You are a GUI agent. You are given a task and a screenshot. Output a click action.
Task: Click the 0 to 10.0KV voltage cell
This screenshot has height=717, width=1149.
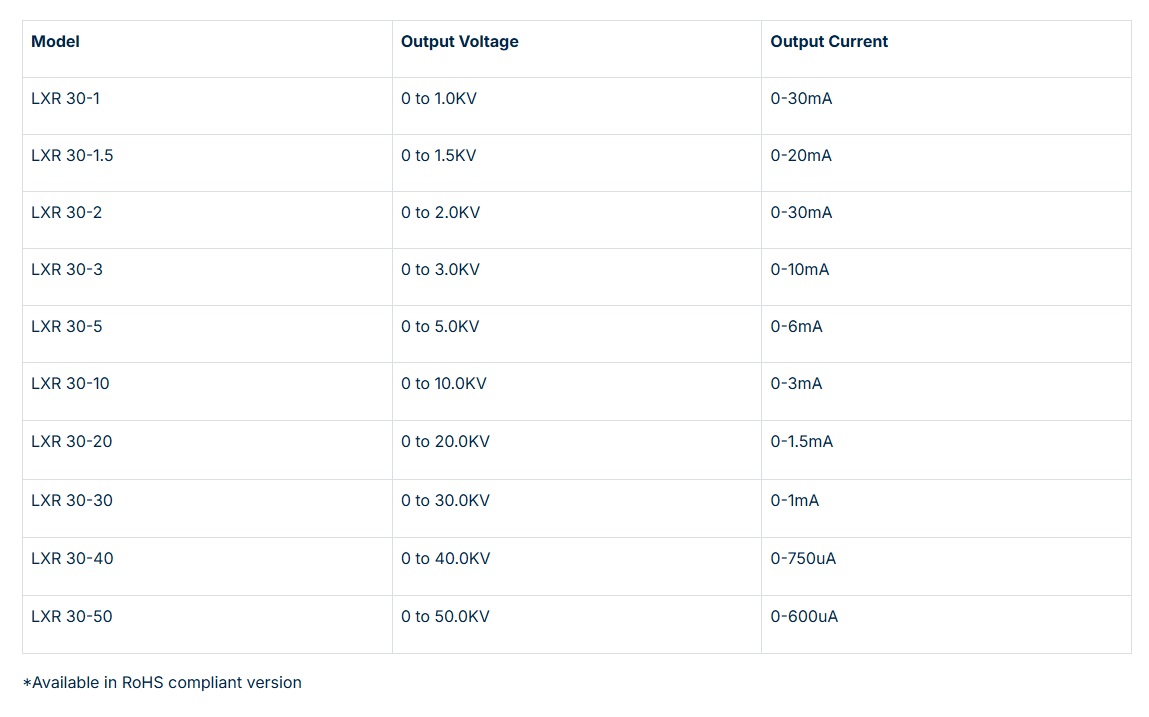coord(444,384)
